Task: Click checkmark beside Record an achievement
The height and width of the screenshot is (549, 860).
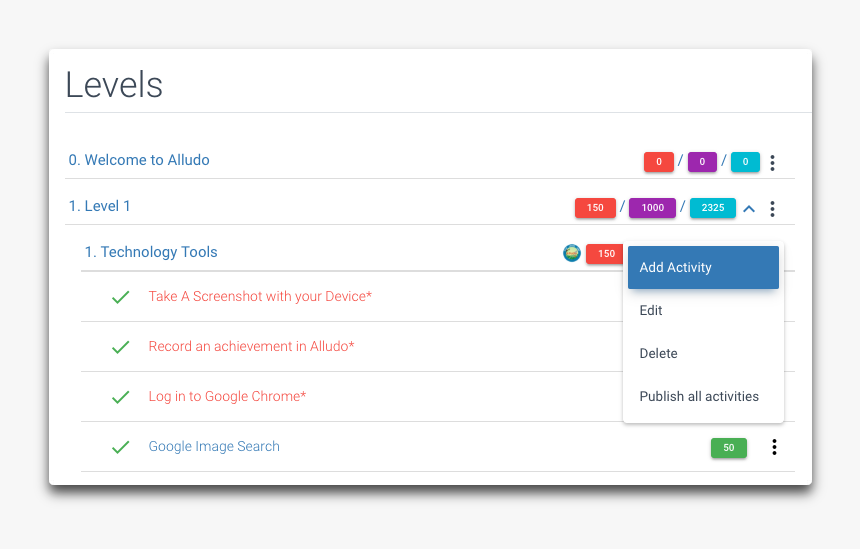Action: point(120,347)
